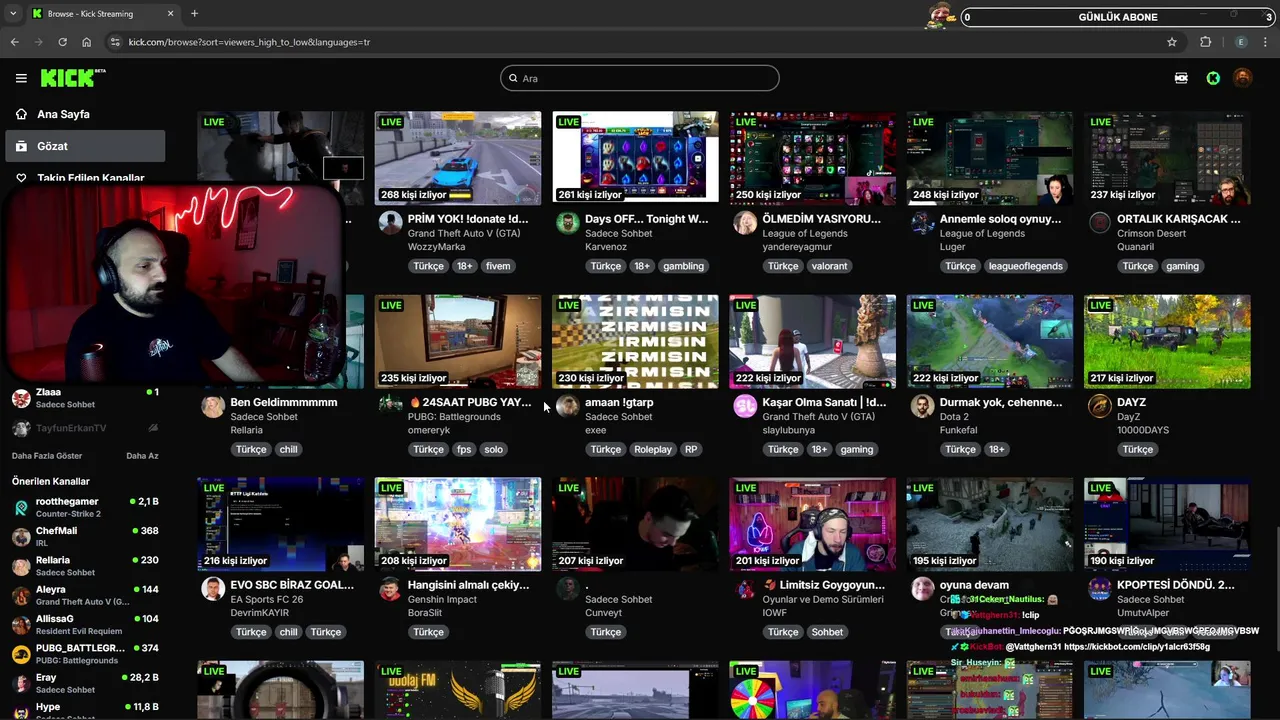
Task: Click the green Kick coin icon
Action: 1213,78
